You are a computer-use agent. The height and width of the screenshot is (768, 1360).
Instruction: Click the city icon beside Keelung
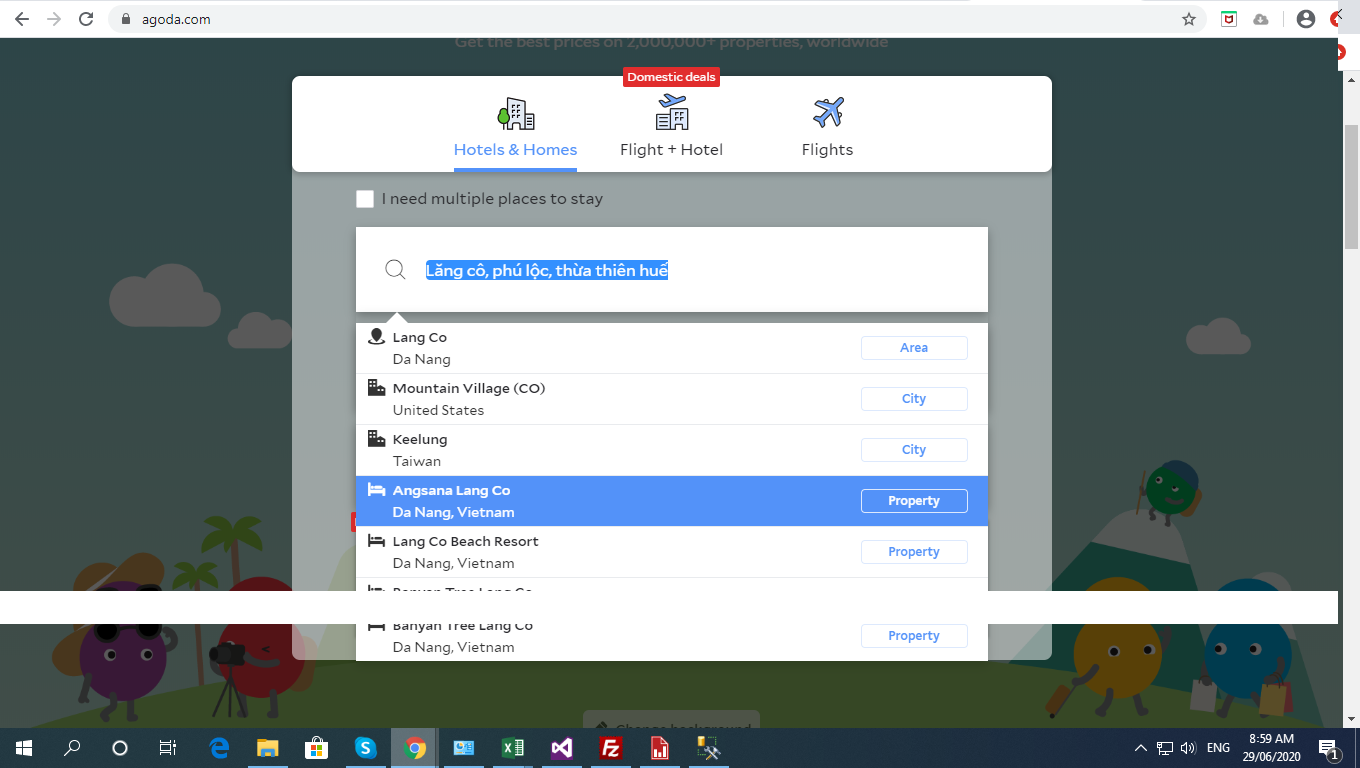[377, 438]
